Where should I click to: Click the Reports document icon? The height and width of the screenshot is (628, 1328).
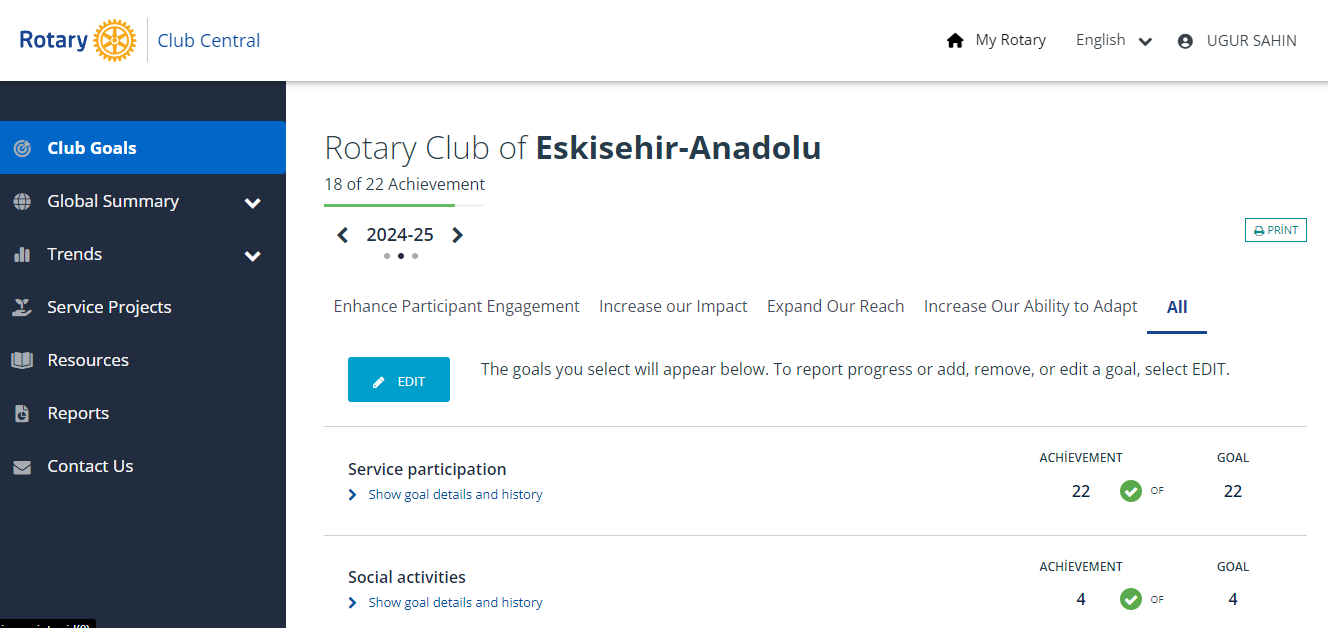(x=22, y=413)
